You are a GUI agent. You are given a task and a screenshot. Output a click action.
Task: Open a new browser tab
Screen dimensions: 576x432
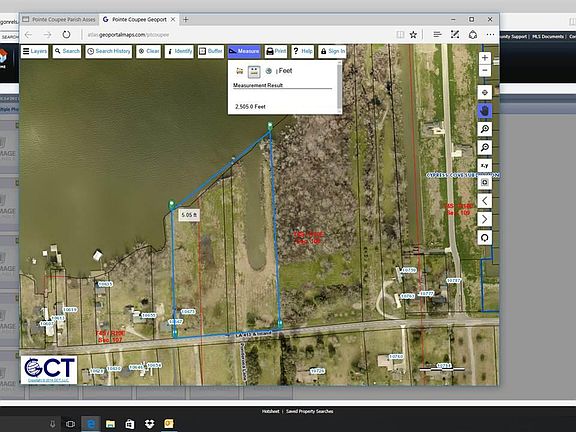(186, 19)
